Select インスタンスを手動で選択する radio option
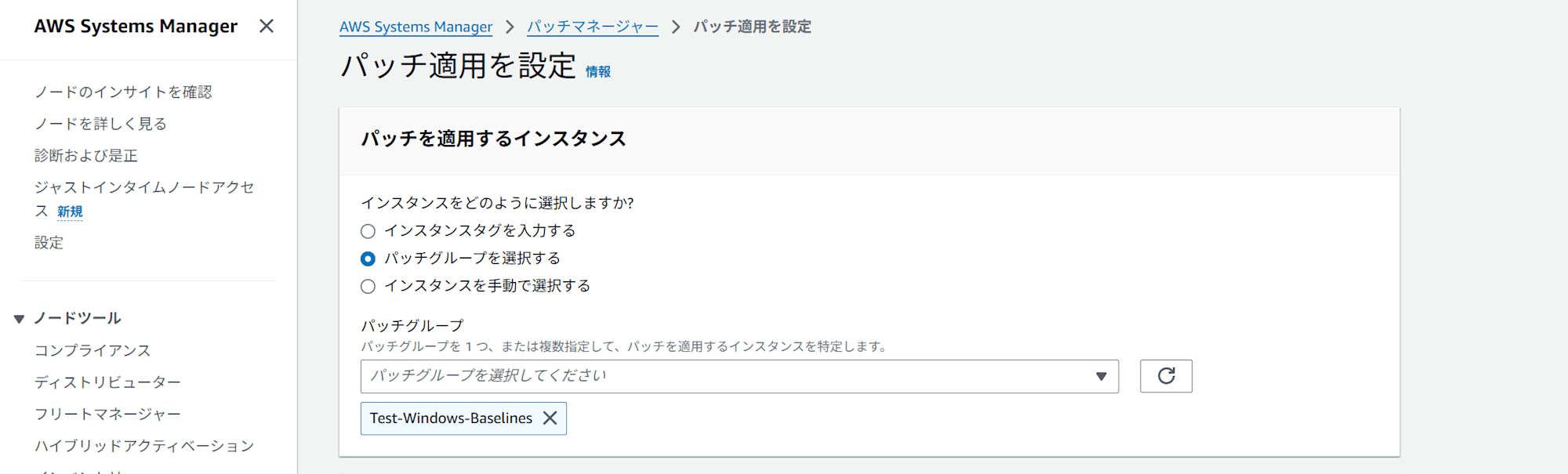 (368, 286)
